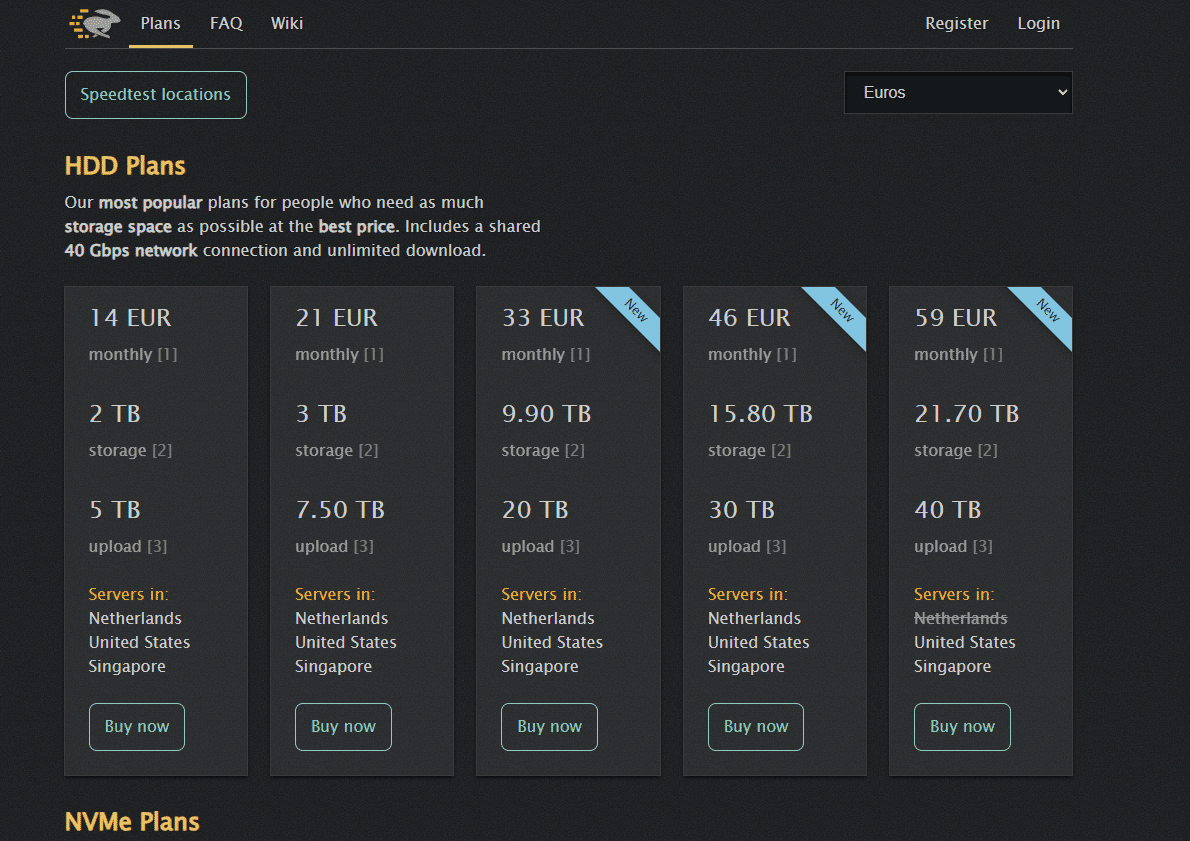Click the Login link

point(1038,24)
